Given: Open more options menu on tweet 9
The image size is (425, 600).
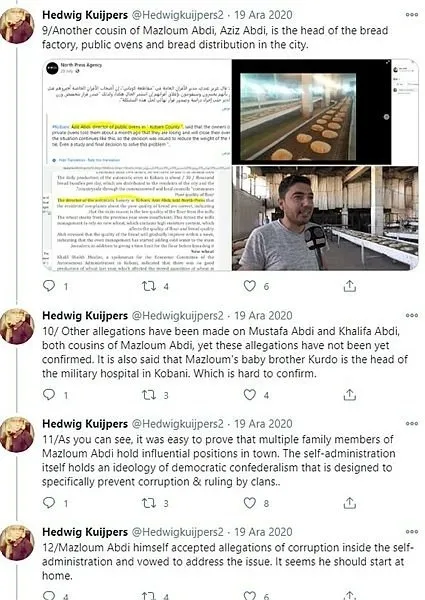Looking at the screenshot, I should [x=412, y=15].
